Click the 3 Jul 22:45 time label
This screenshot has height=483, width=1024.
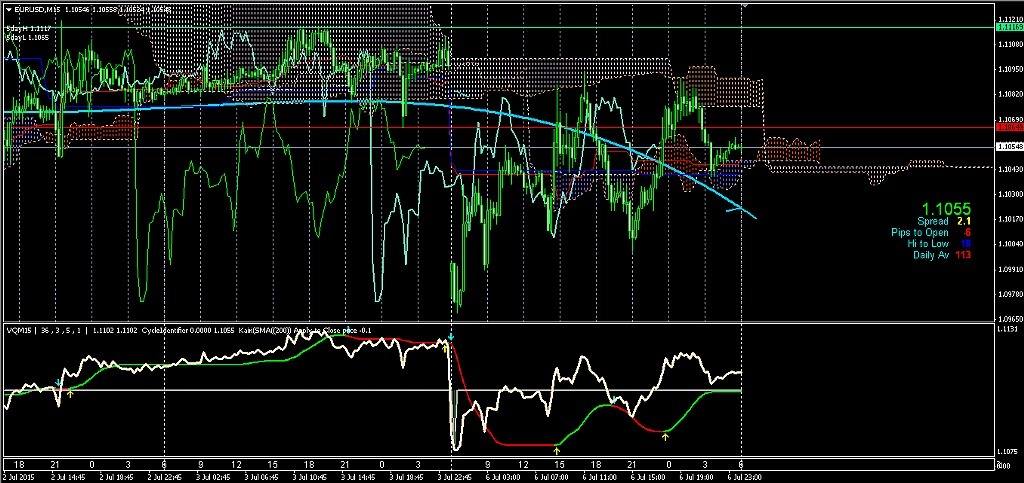click(x=454, y=477)
